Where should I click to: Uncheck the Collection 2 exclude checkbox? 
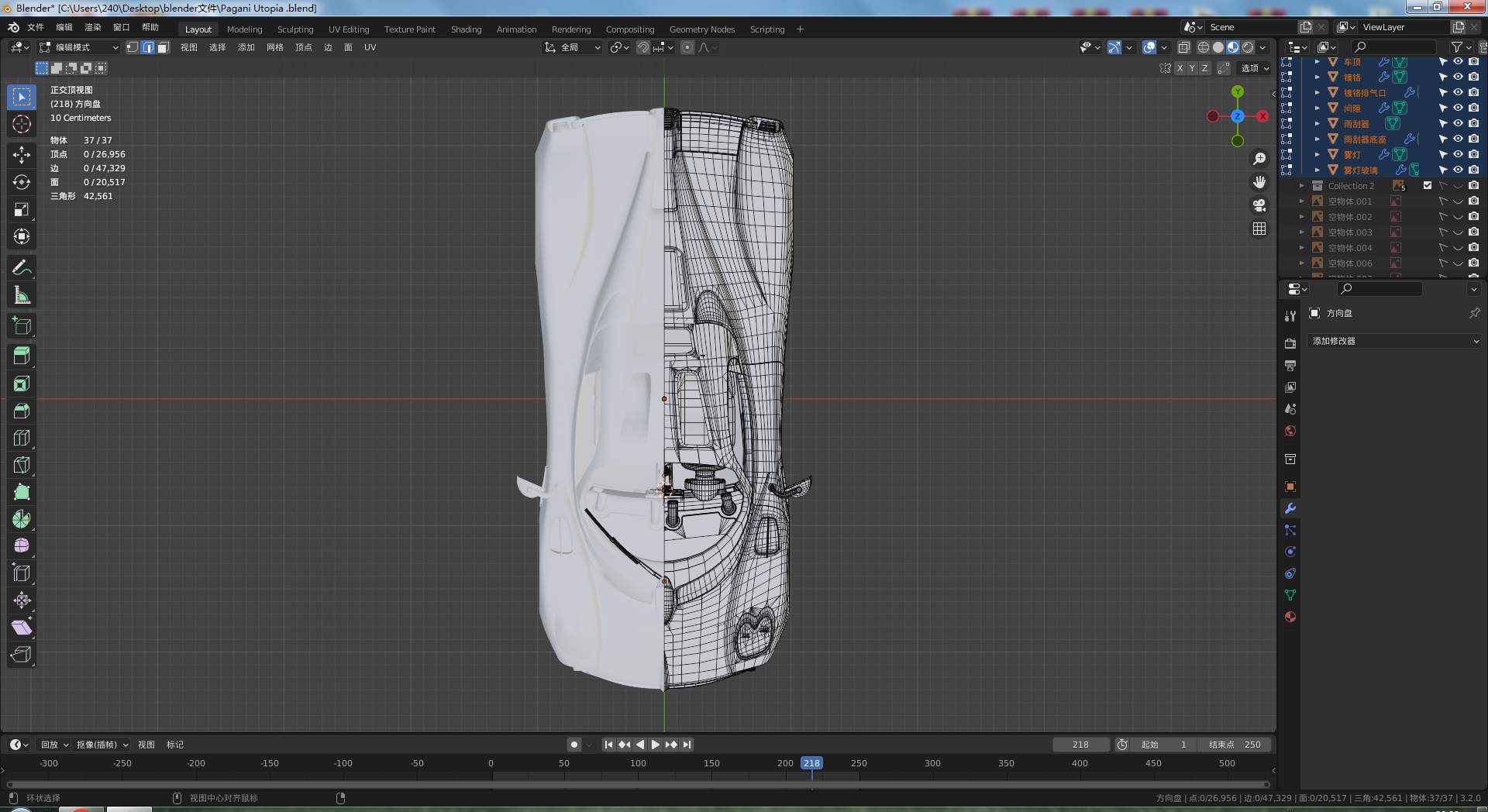(x=1428, y=185)
